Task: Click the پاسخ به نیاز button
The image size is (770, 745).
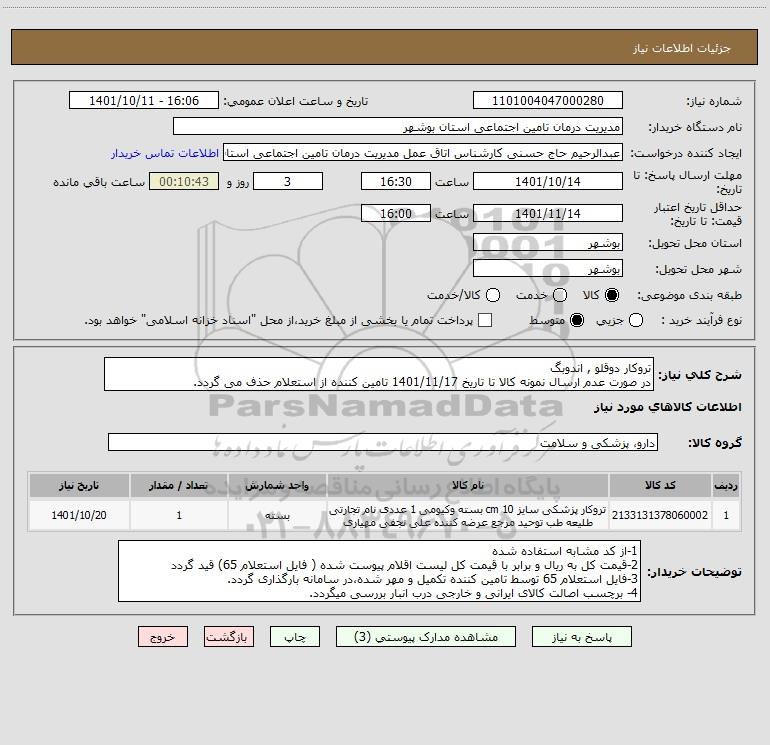Action: pyautogui.click(x=581, y=636)
